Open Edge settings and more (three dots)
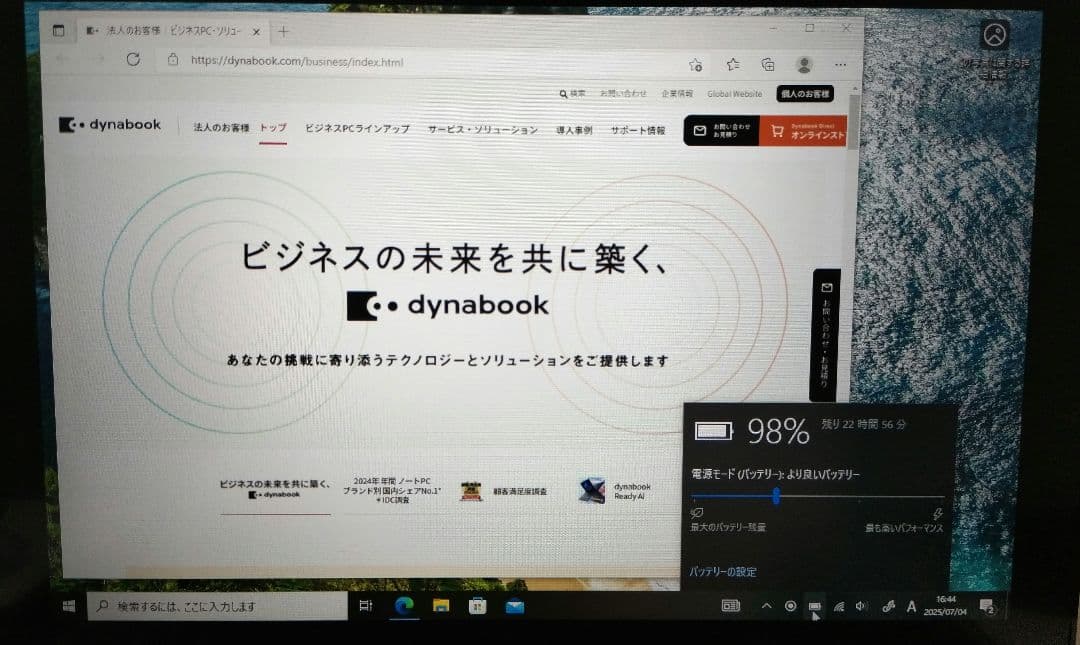This screenshot has width=1080, height=645. (x=840, y=65)
